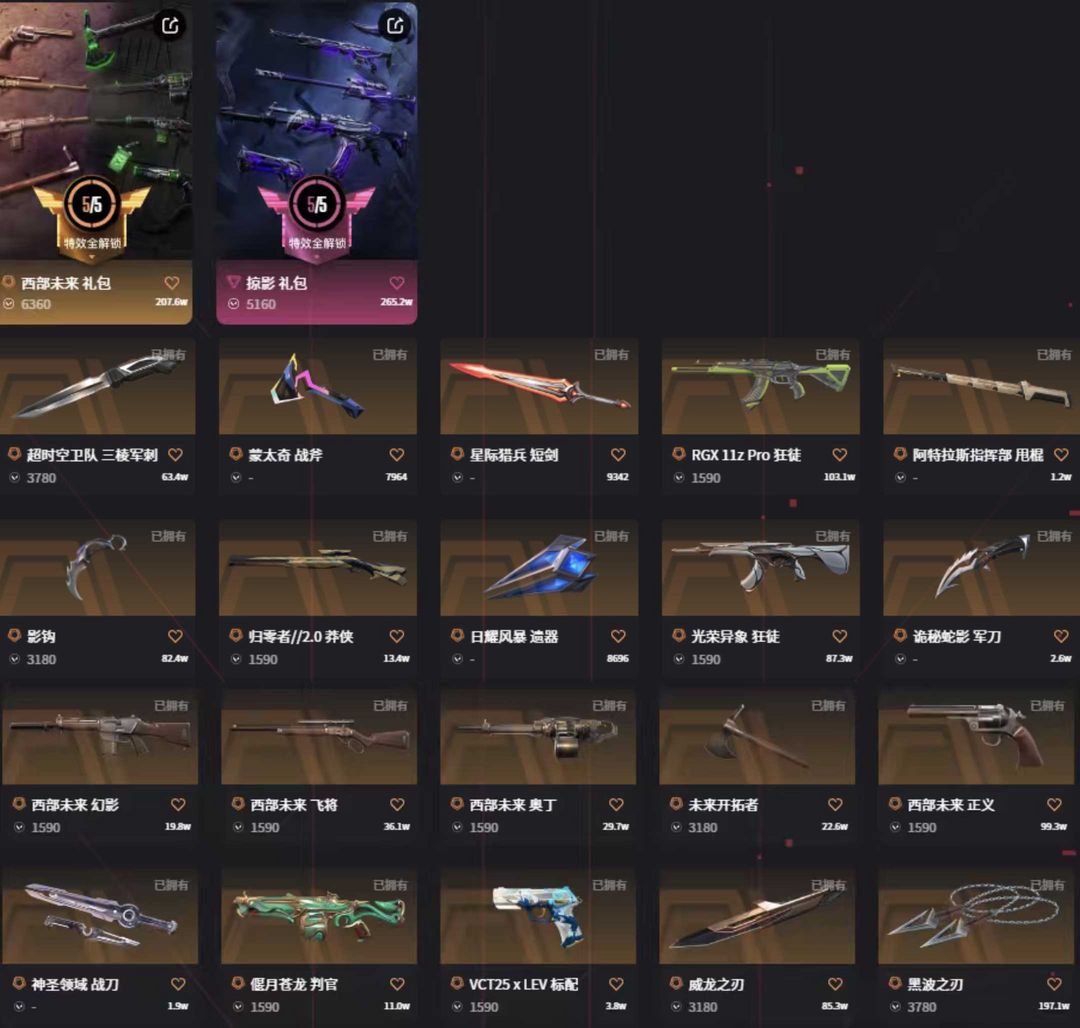Click share icon on 西部未来 礼包 card
This screenshot has height=1028, width=1080.
click(x=170, y=25)
